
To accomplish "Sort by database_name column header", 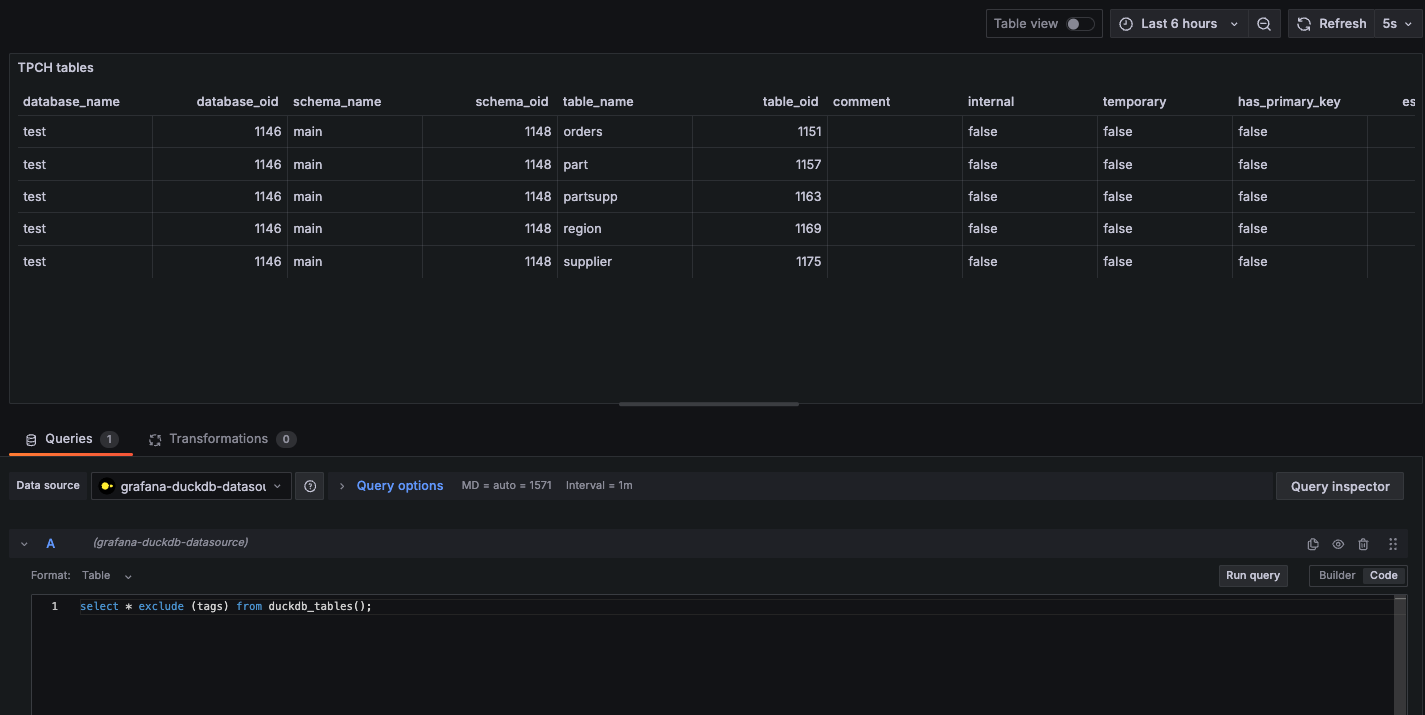I will (71, 101).
